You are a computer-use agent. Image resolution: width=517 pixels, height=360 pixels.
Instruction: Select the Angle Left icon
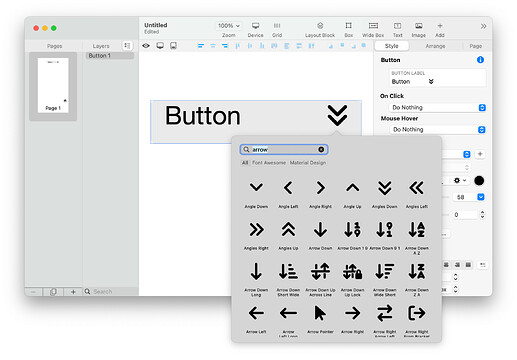[288, 188]
